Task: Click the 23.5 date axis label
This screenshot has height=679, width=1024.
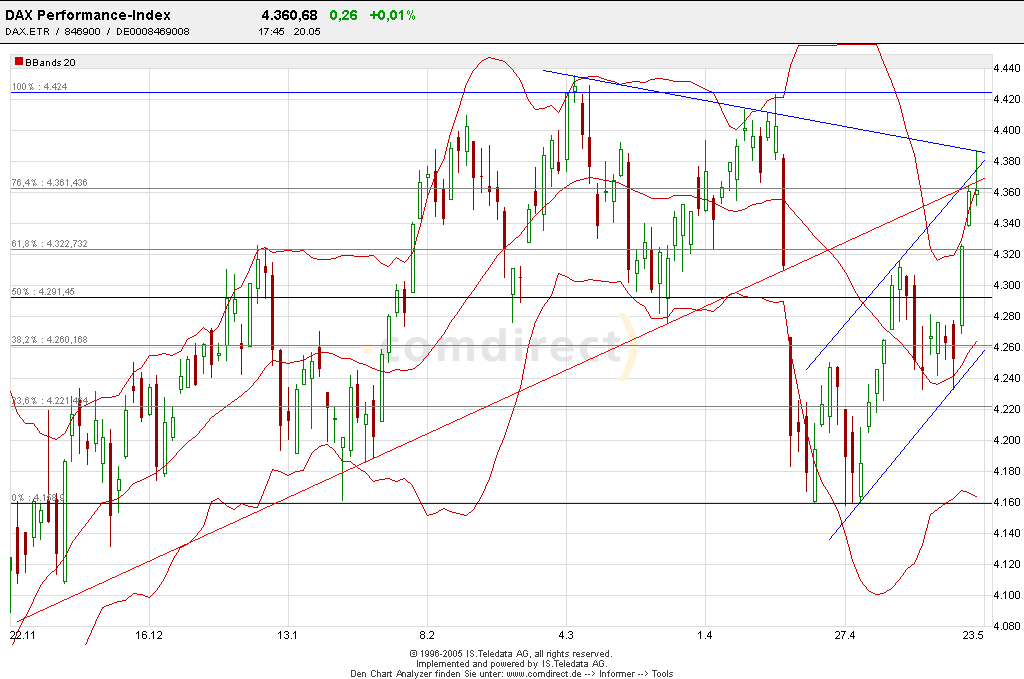Action: [x=973, y=635]
